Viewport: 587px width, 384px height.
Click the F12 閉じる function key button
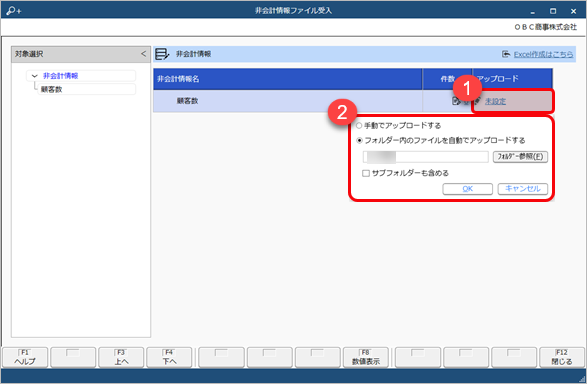[562, 357]
